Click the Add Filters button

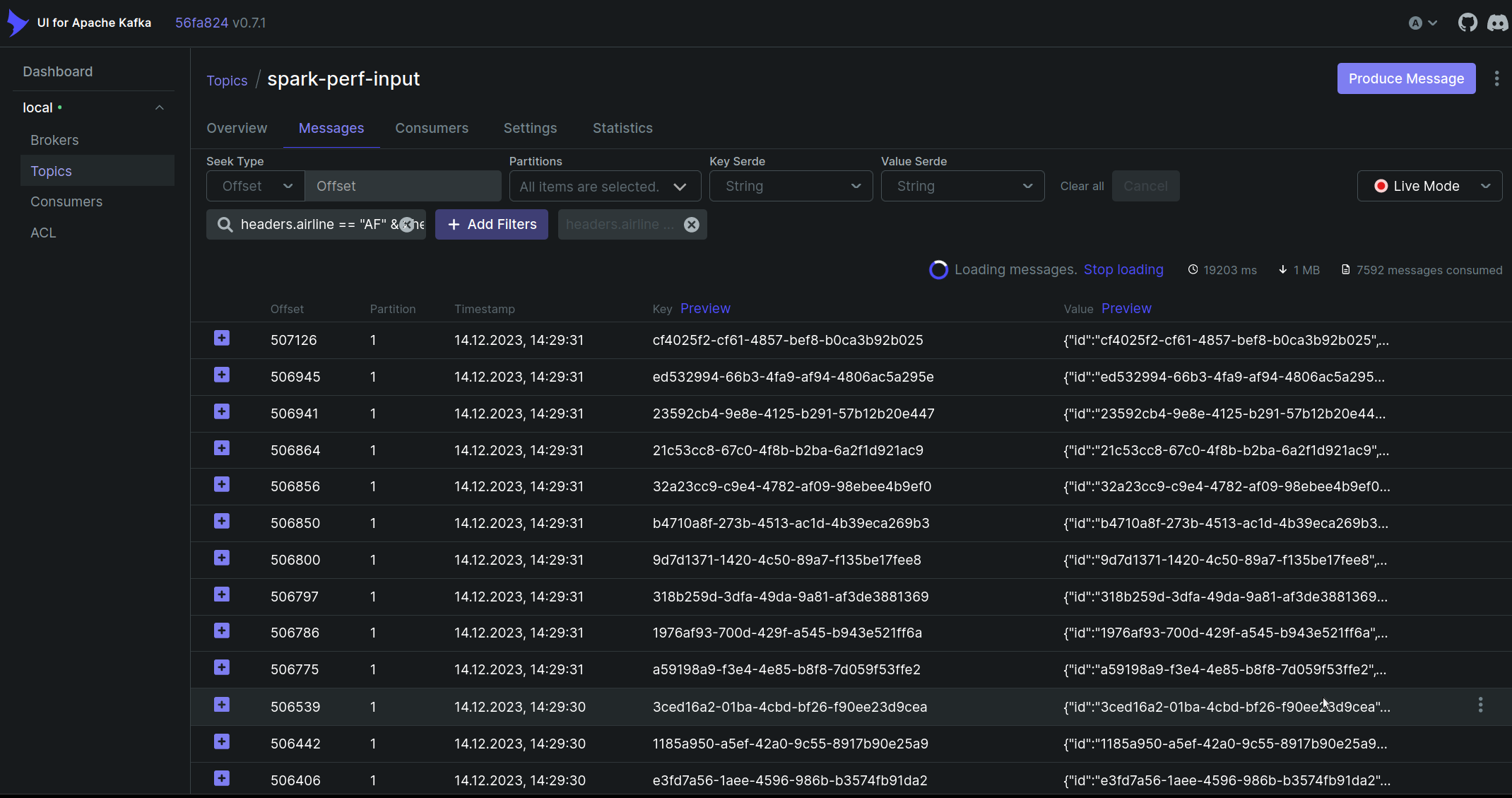(x=492, y=225)
